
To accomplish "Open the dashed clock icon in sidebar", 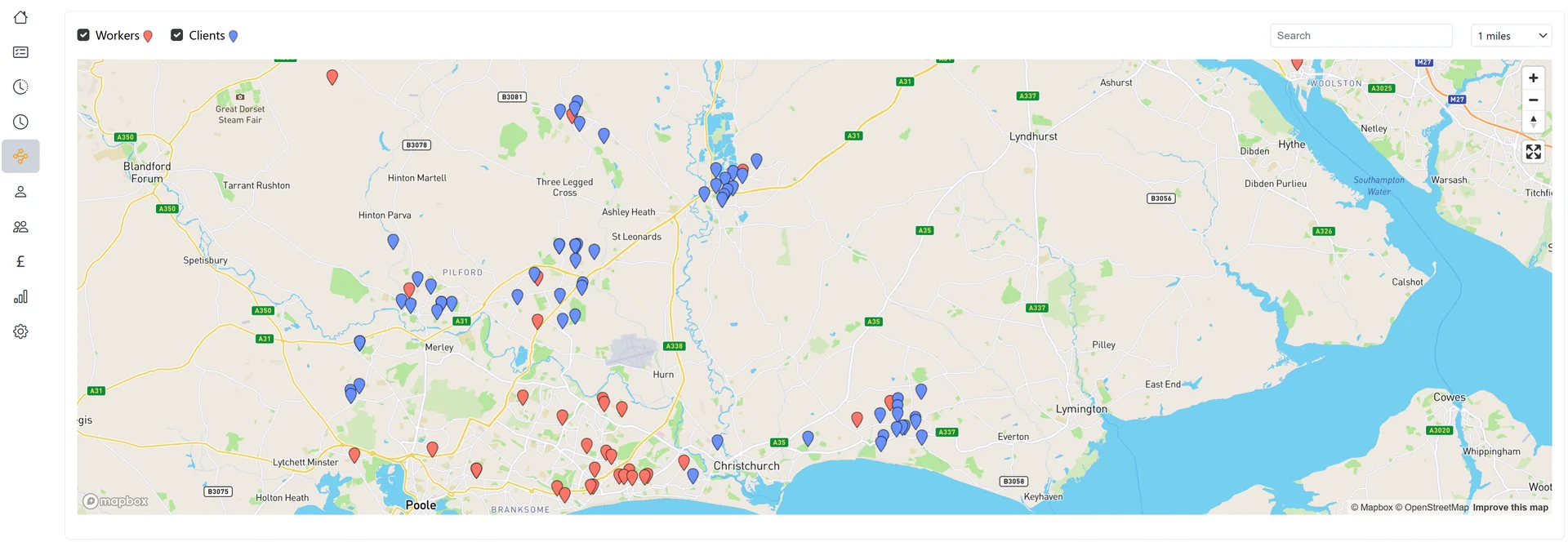I will (20, 87).
